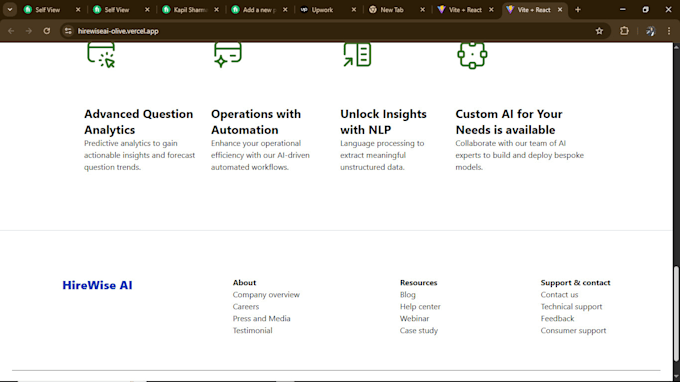Screen dimensions: 680x382
Task: Click the address bar URL hirewiseai-olive.vercel.app
Action: tap(118, 31)
